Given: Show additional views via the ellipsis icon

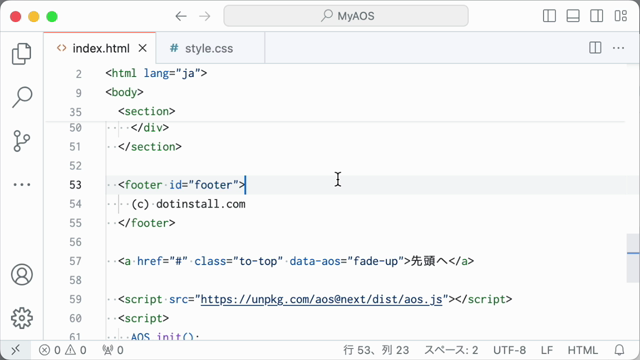Looking at the screenshot, I should coord(22,184).
